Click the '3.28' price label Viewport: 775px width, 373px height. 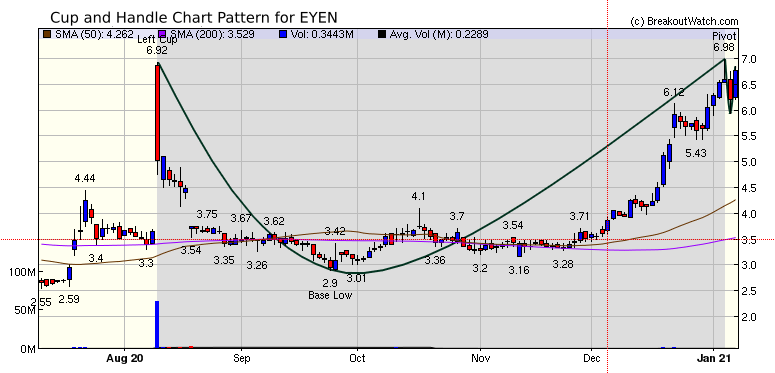tap(563, 265)
